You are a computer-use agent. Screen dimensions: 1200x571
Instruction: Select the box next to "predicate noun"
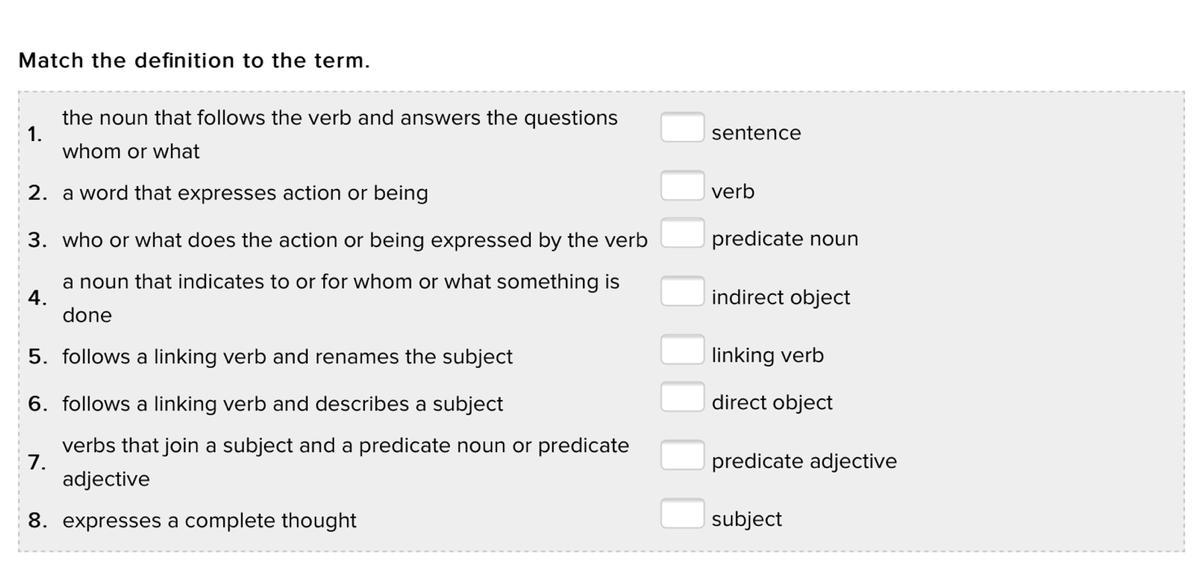point(682,233)
